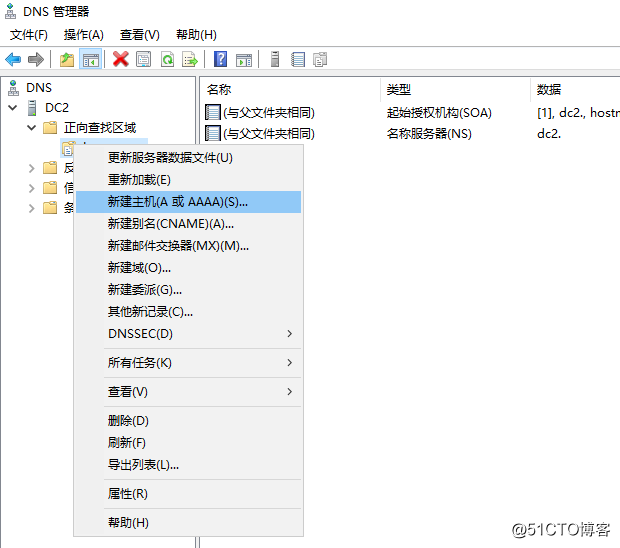Viewport: 620px width, 548px height.
Task: Sort by the 数据 column header
Action: click(575, 90)
